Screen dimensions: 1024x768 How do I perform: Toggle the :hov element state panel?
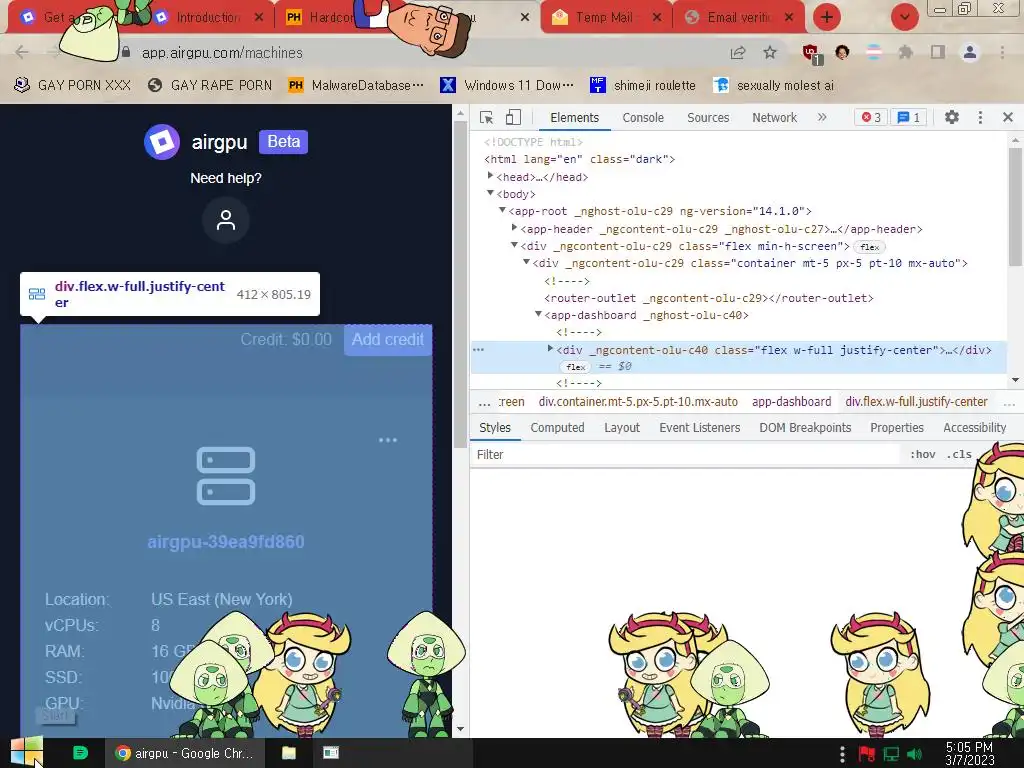(x=922, y=455)
